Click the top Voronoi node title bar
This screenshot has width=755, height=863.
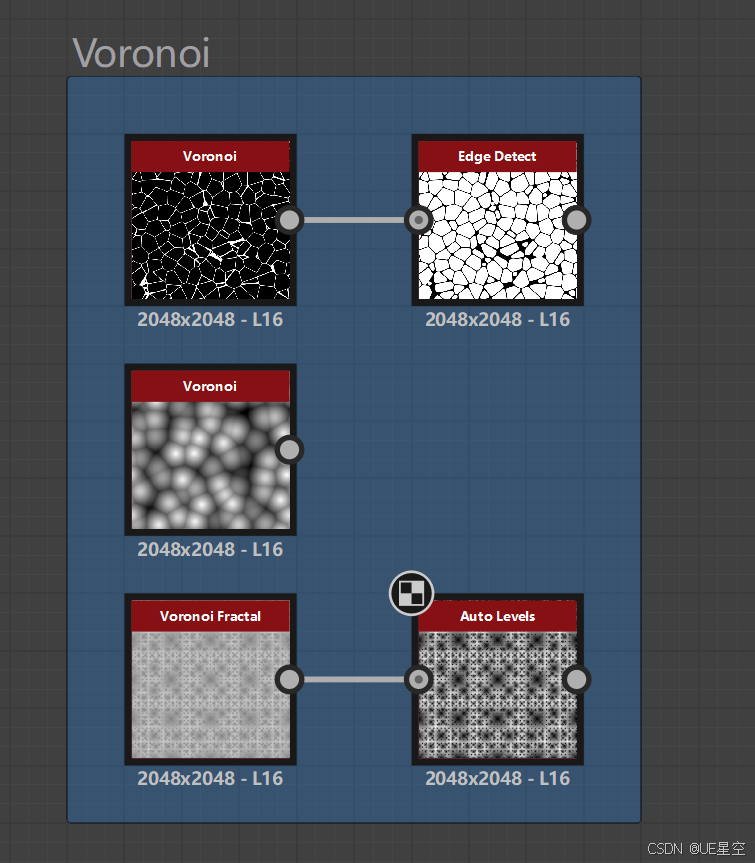(210, 156)
